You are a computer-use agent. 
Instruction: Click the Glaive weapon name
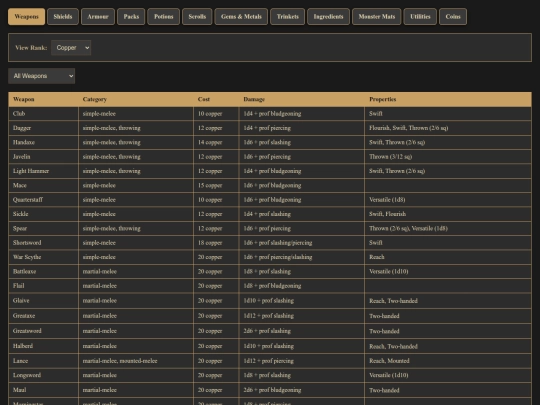21,301
